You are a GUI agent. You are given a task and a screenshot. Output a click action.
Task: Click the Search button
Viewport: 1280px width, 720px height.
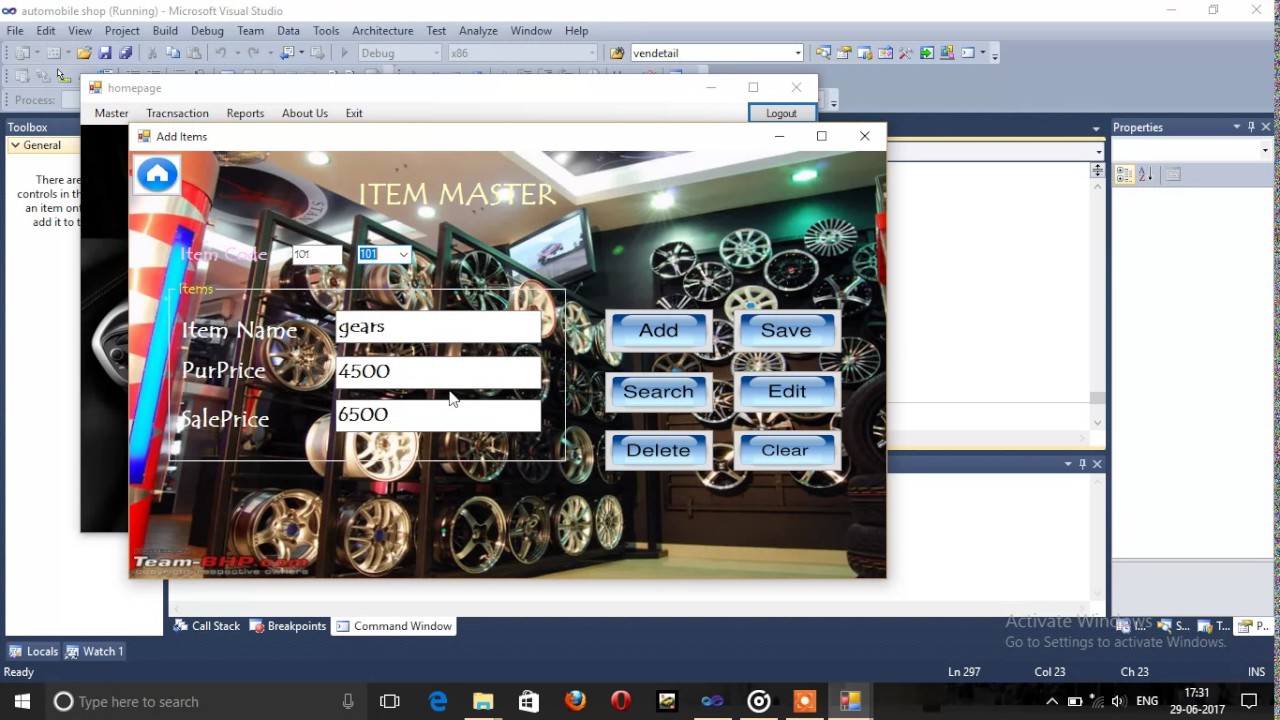658,392
